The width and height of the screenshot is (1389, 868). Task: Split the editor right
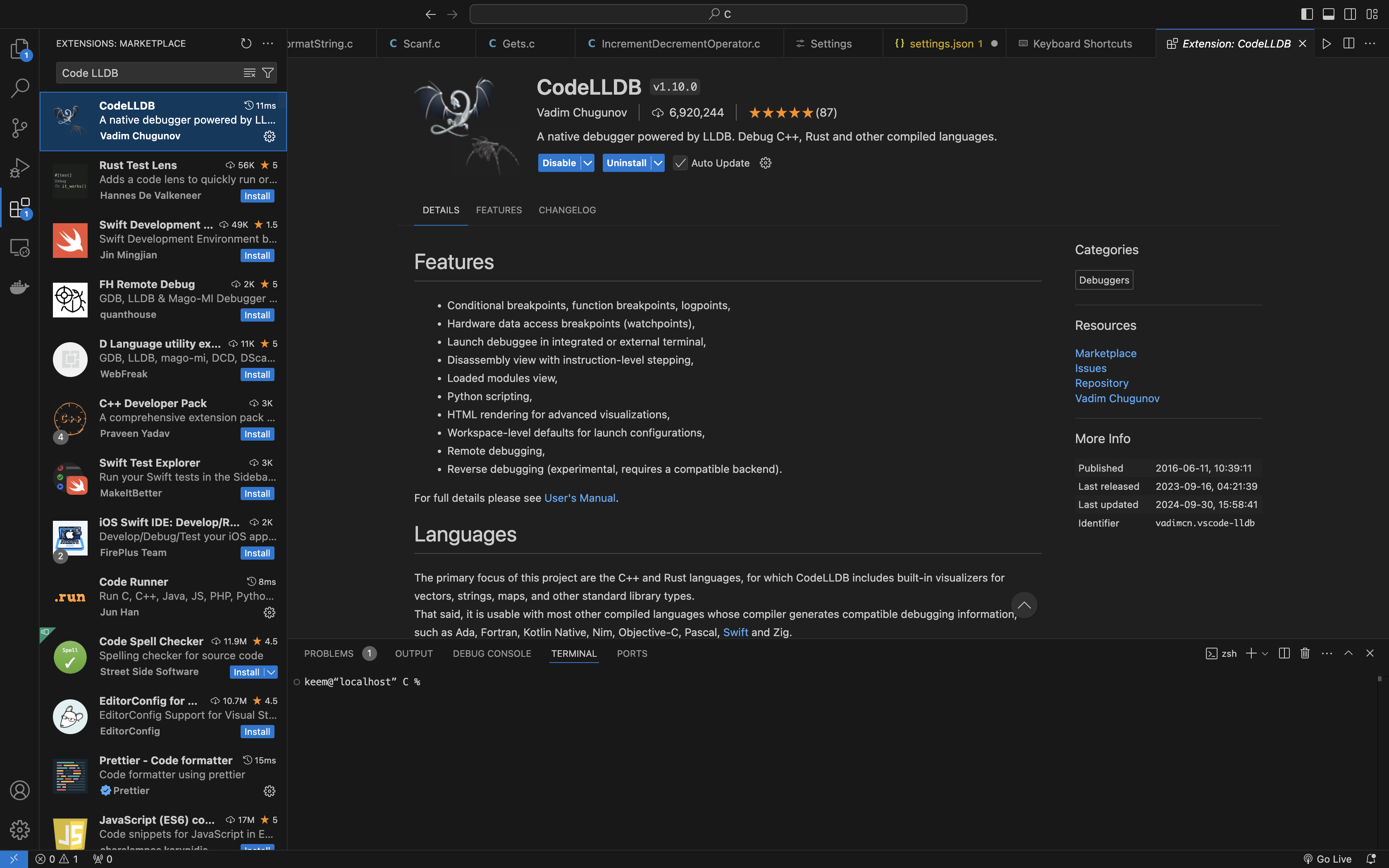pos(1348,44)
